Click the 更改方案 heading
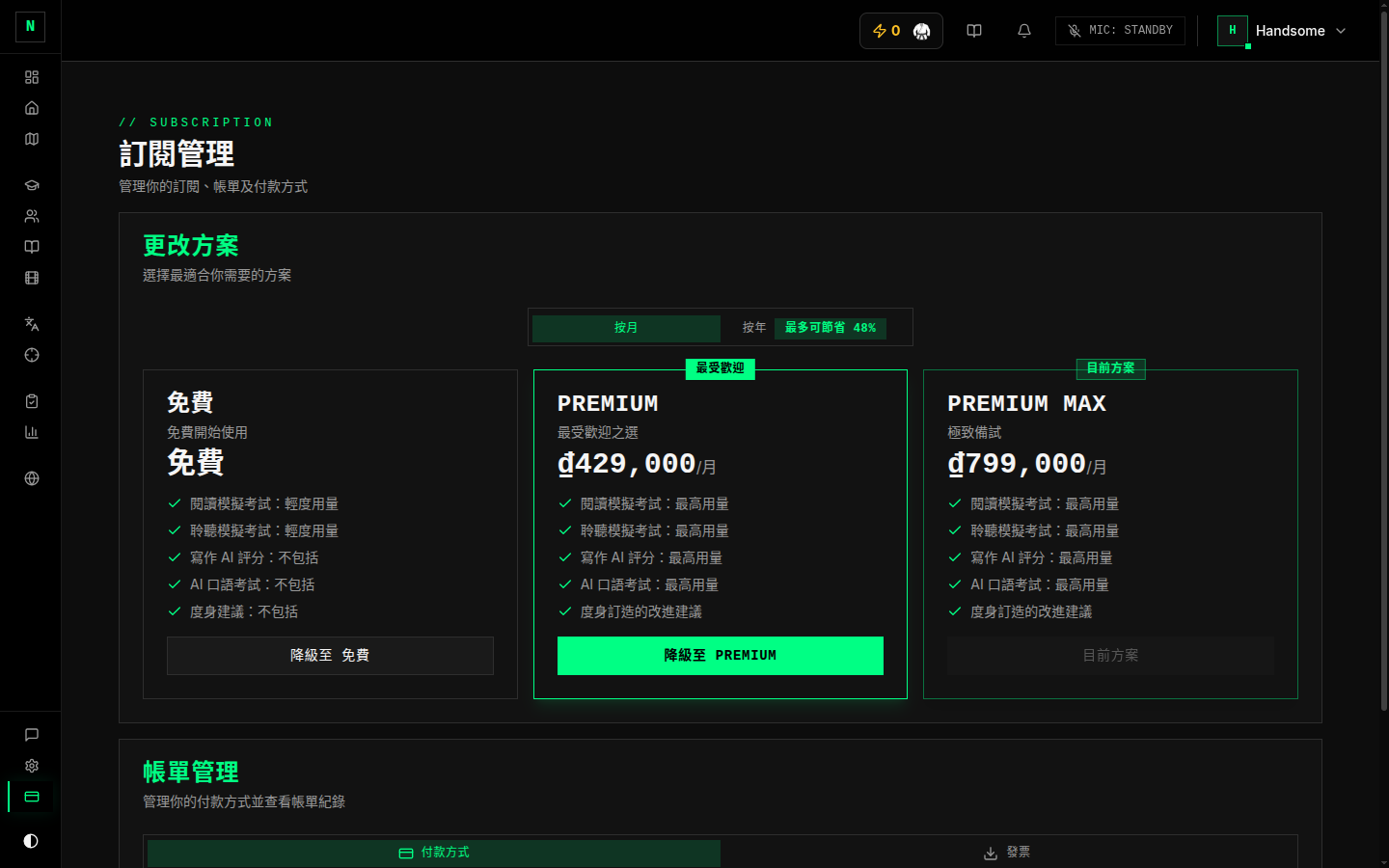This screenshot has width=1389, height=868. pyautogui.click(x=191, y=246)
